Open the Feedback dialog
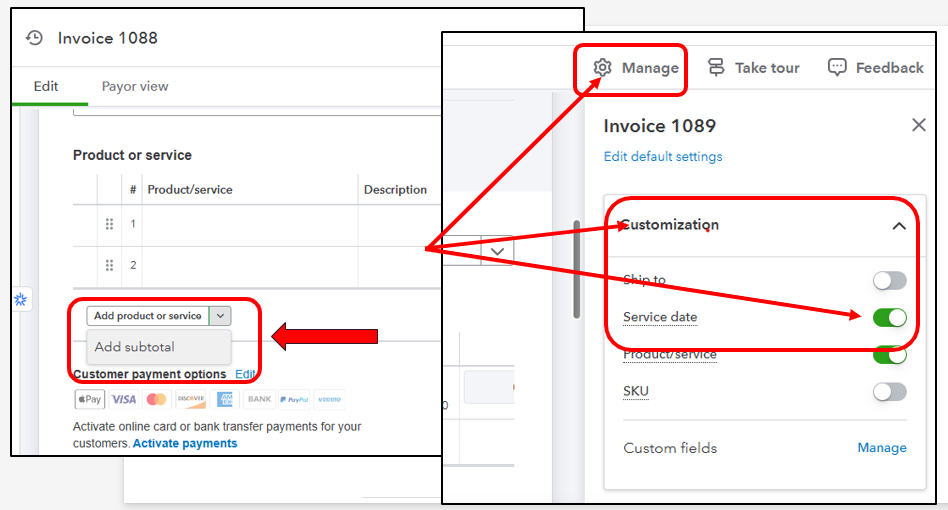The width and height of the screenshot is (948, 510). (875, 68)
